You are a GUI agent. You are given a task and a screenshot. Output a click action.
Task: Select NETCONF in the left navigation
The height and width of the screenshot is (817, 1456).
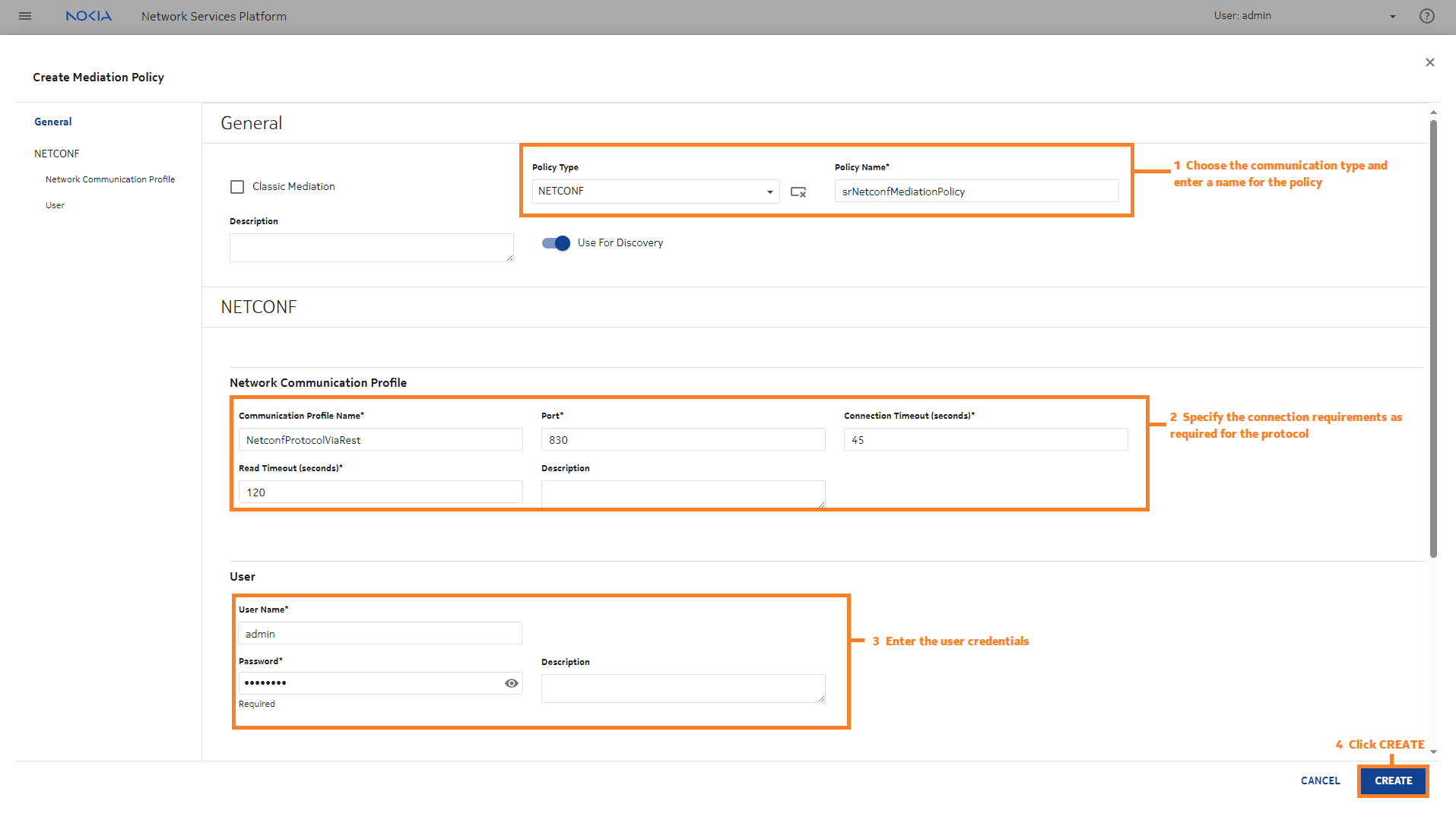[57, 154]
